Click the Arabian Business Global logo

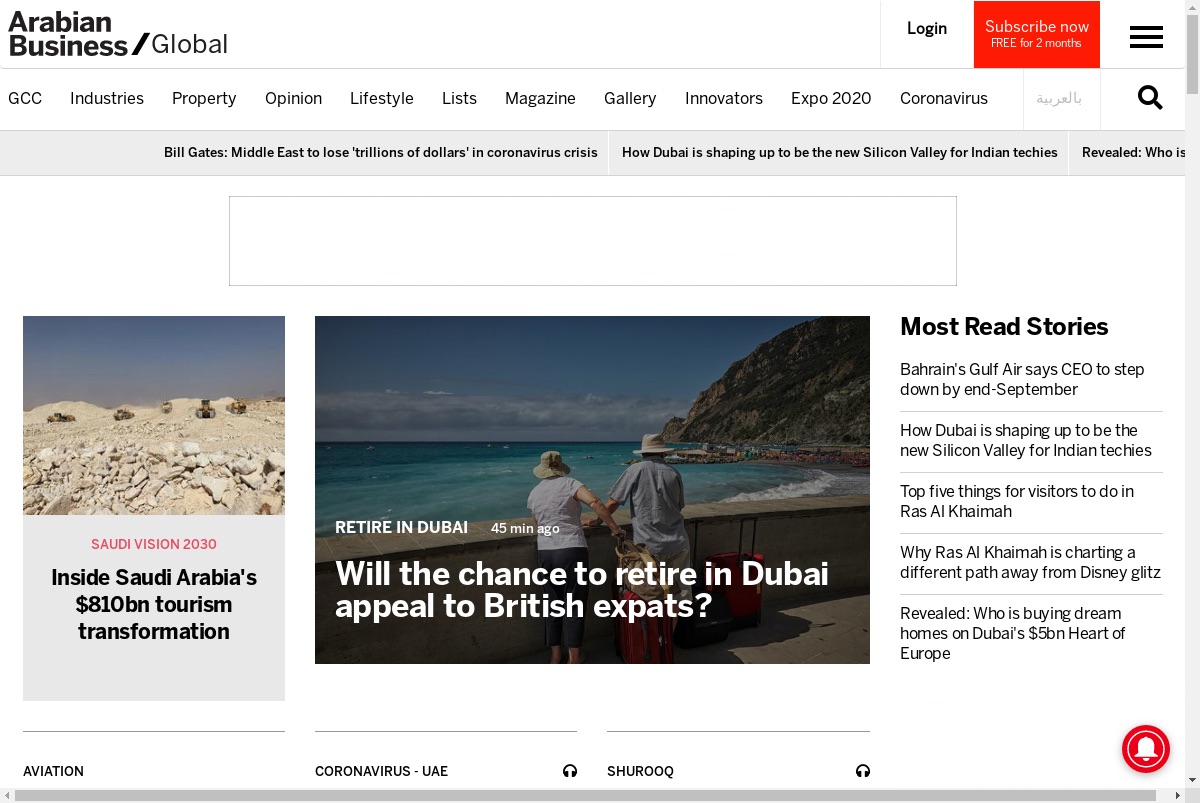click(118, 34)
